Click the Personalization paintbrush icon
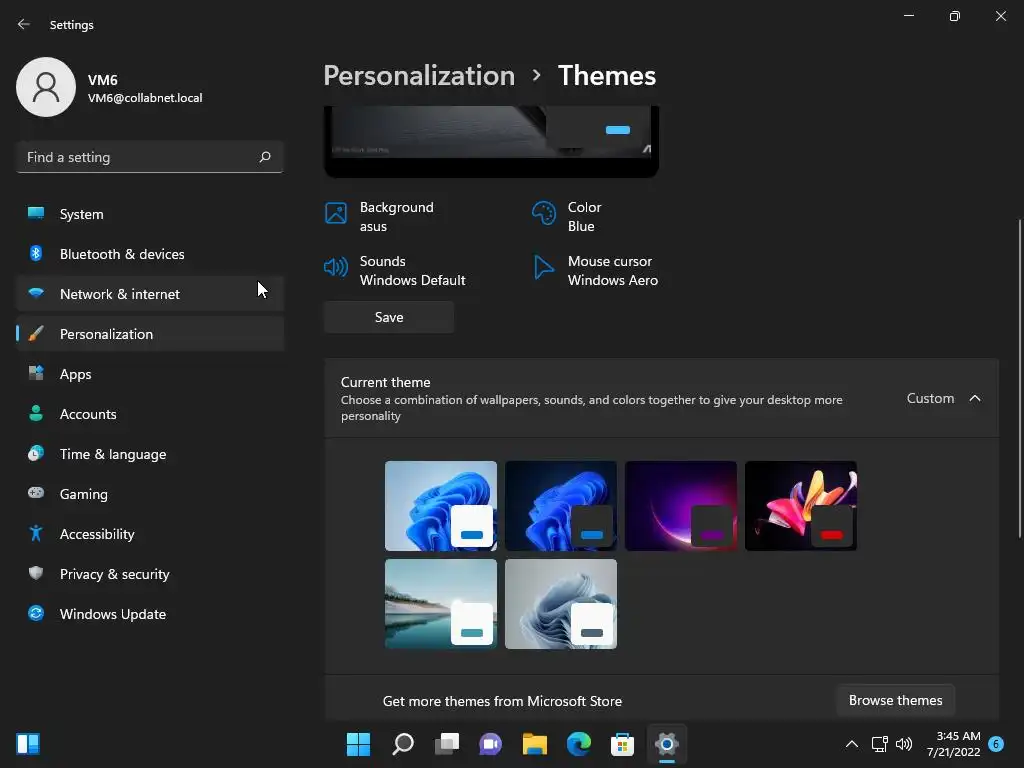Screen dimensions: 1024x768 point(36,333)
